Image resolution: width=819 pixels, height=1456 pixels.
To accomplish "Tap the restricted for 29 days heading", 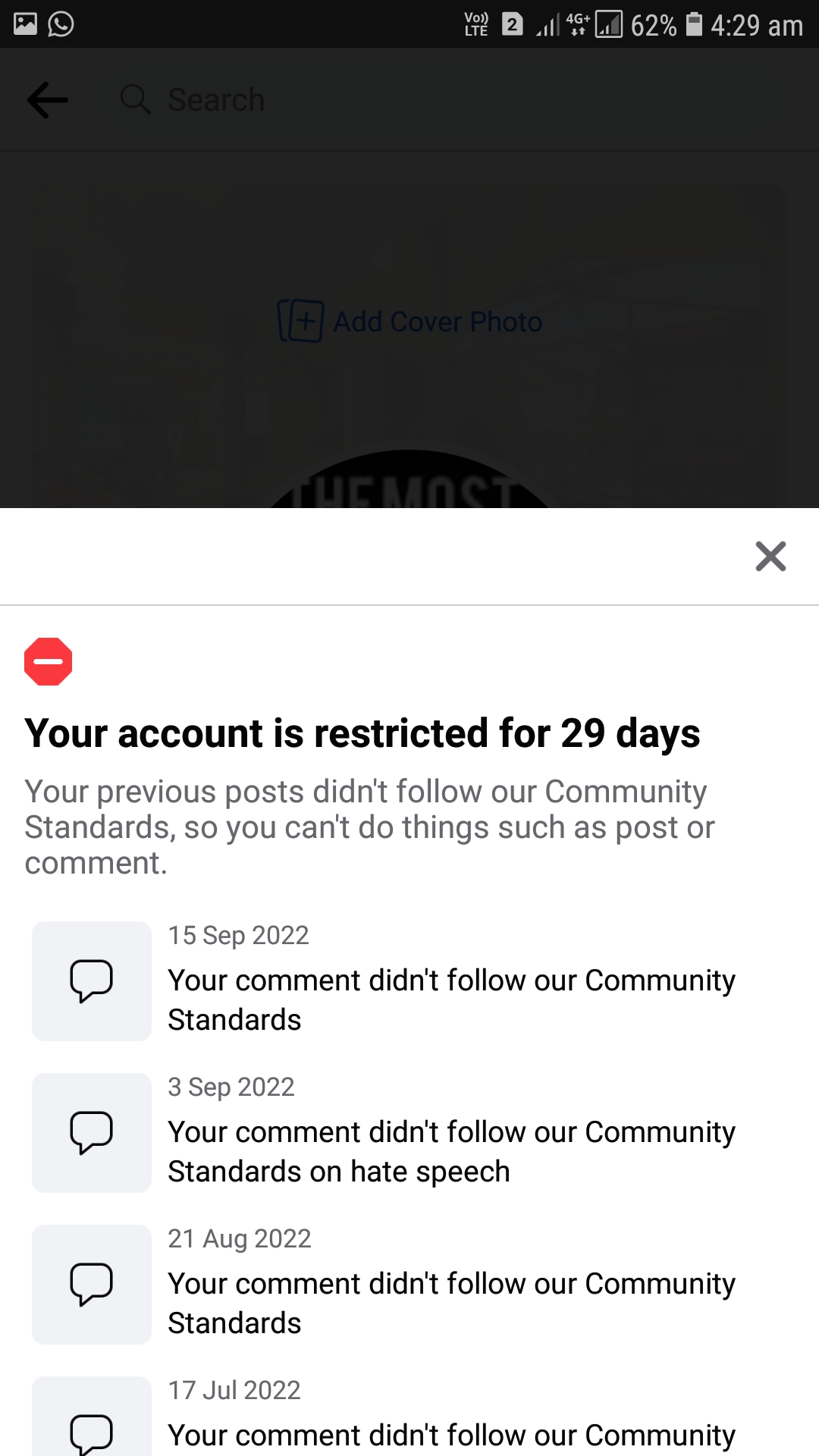I will click(x=362, y=733).
